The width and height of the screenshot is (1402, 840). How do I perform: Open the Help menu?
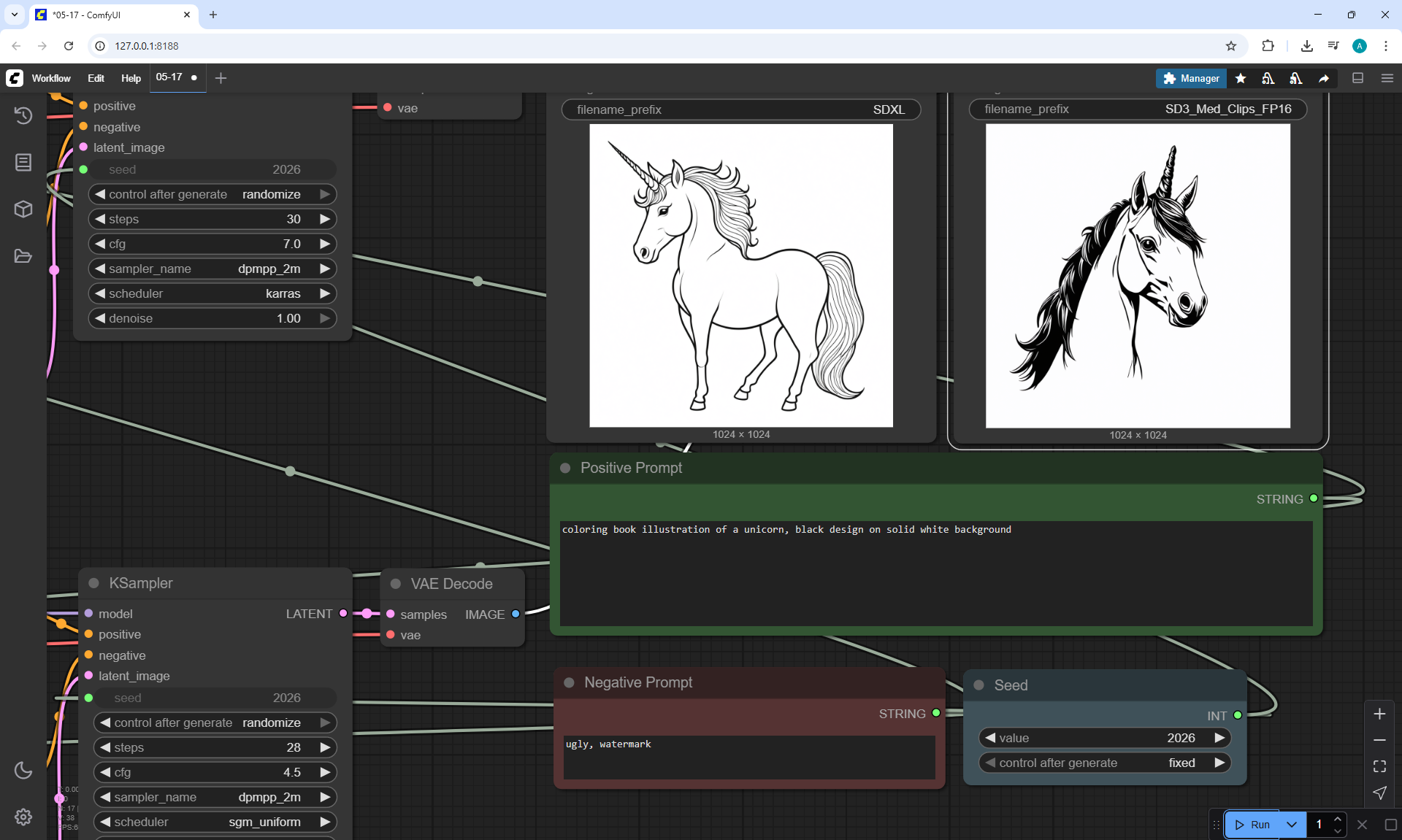[131, 78]
